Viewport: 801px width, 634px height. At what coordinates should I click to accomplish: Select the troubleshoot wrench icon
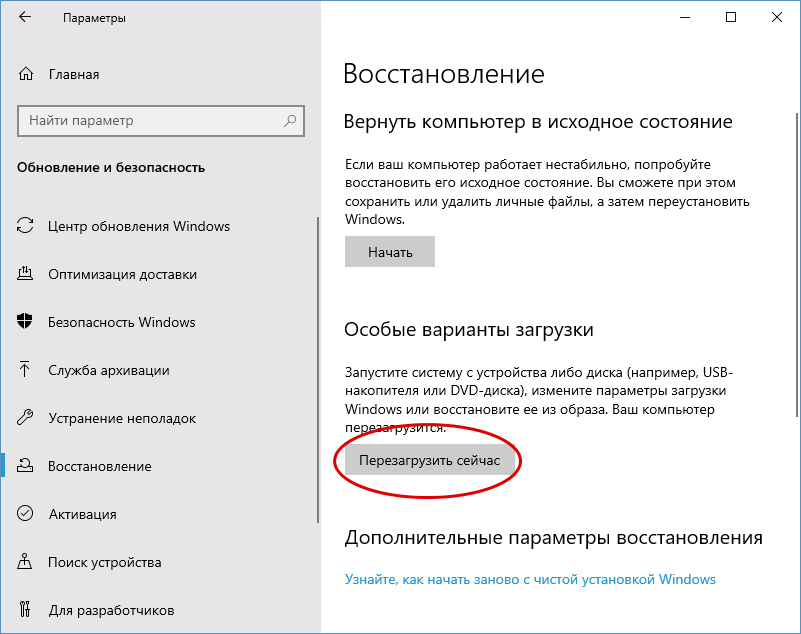point(25,417)
